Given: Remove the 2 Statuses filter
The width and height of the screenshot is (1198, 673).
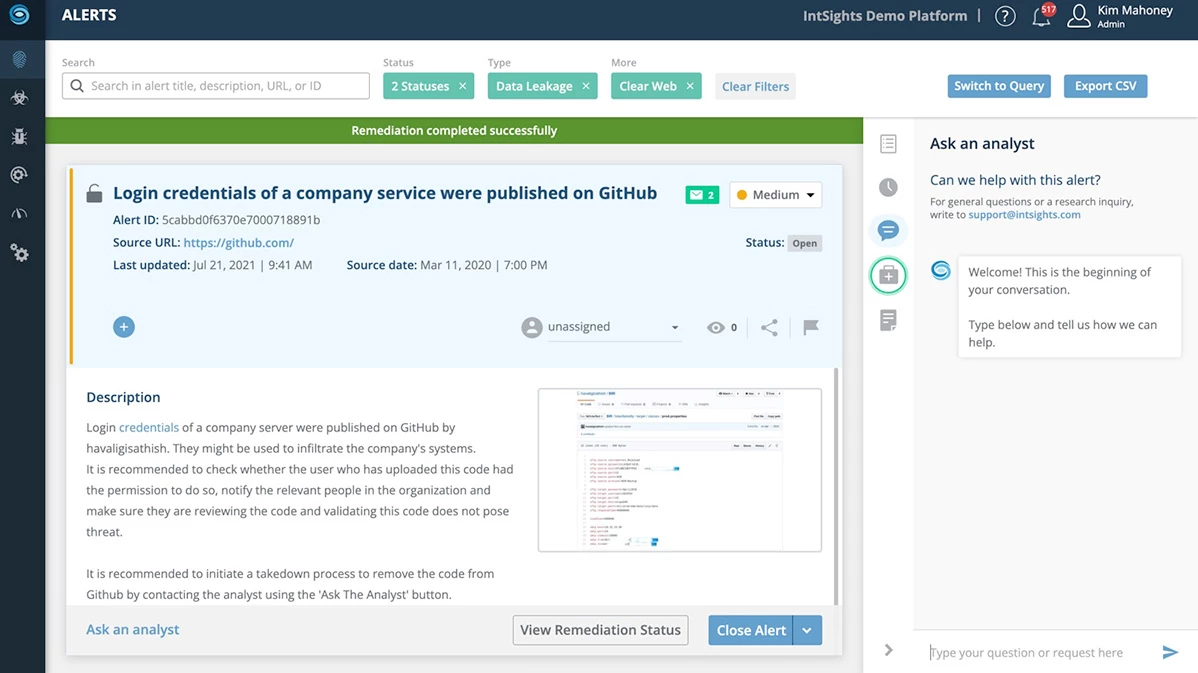Looking at the screenshot, I should click(x=462, y=86).
